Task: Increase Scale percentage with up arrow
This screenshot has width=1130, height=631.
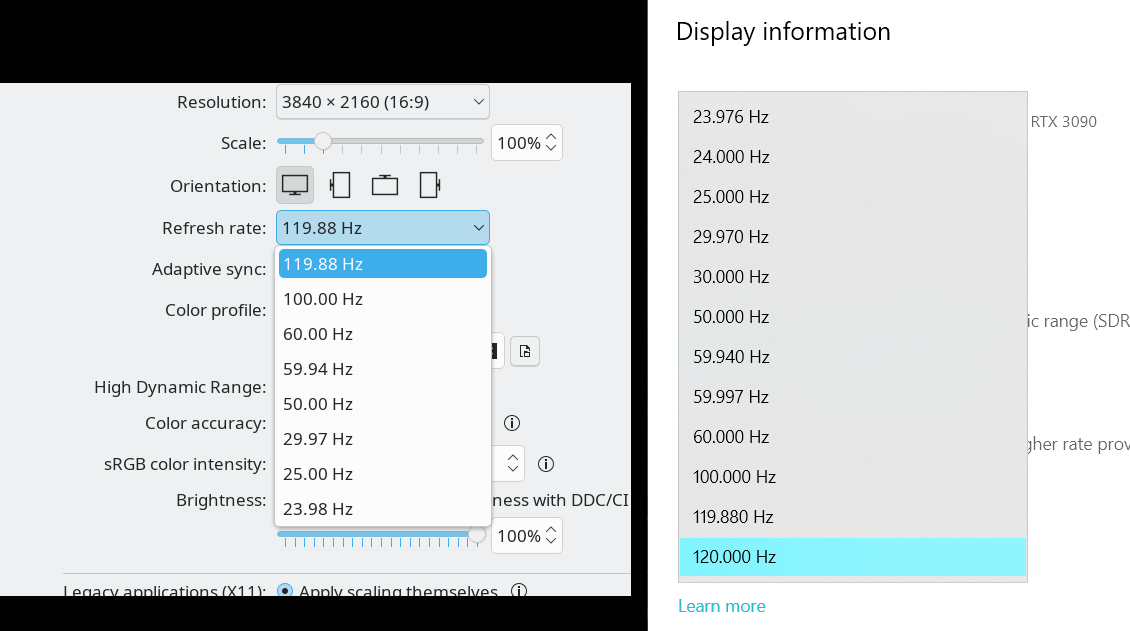Action: click(x=551, y=136)
